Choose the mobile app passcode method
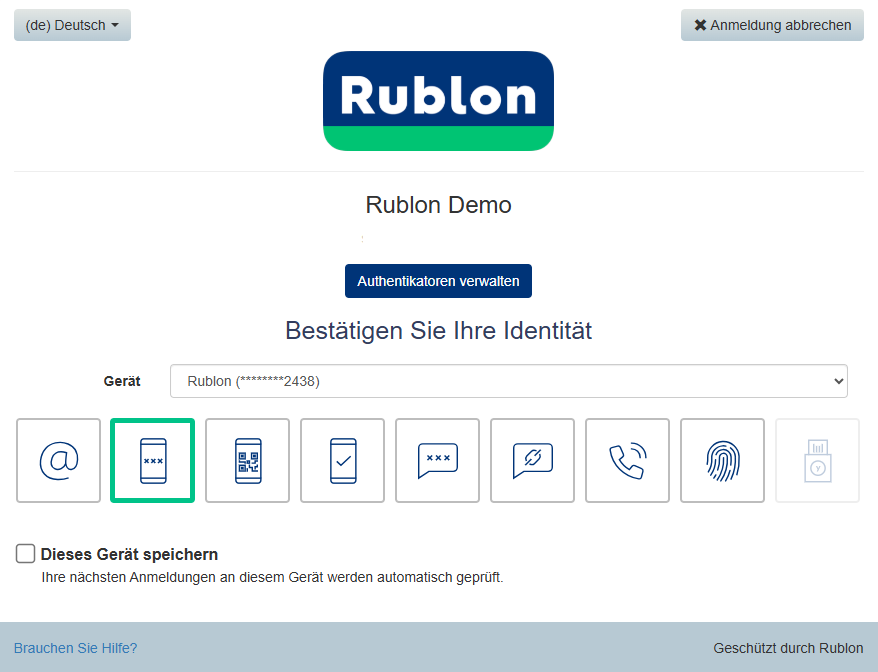This screenshot has width=878, height=672. point(153,460)
